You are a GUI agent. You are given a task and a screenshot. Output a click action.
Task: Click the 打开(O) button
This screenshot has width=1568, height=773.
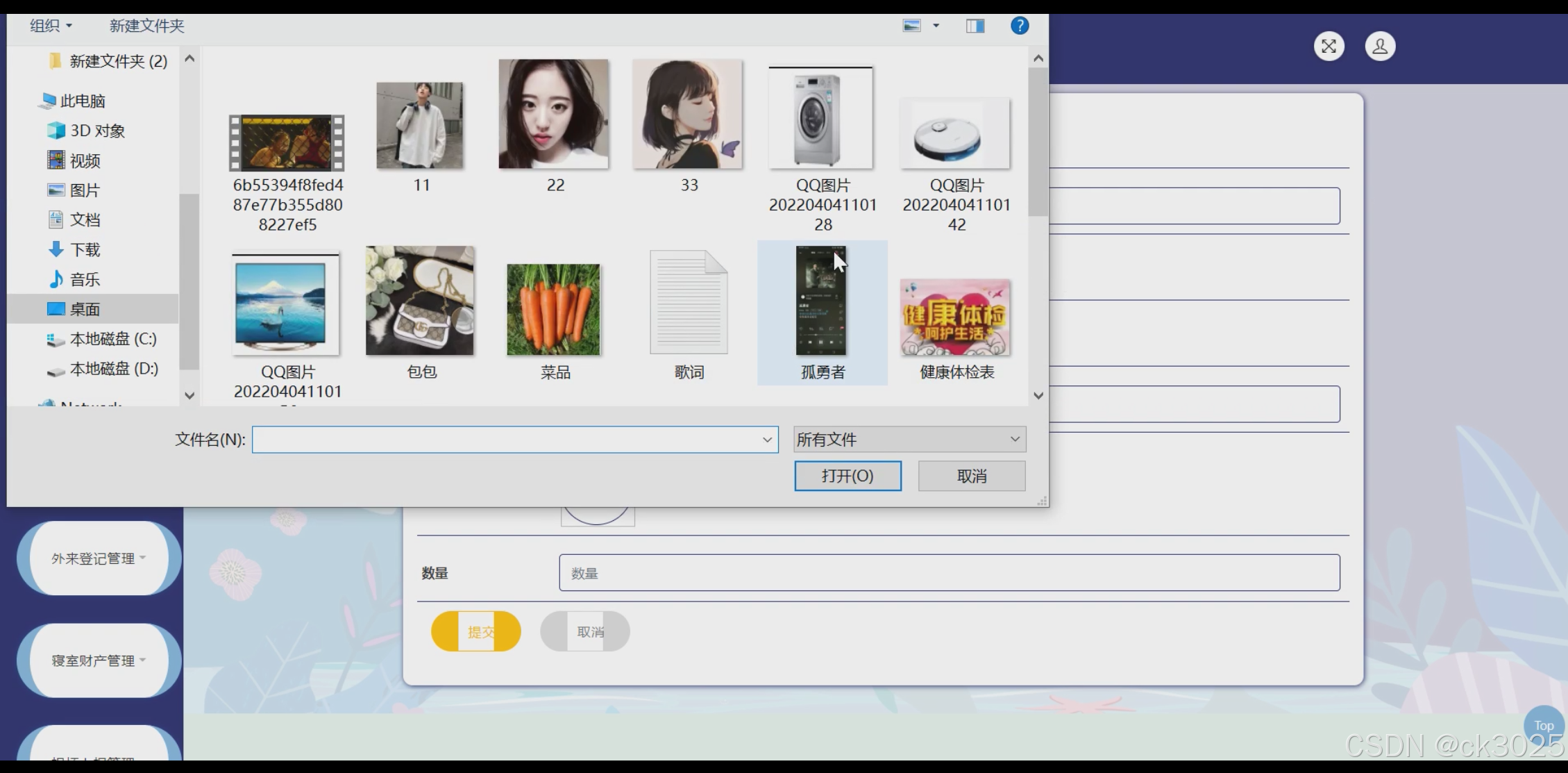[848, 476]
